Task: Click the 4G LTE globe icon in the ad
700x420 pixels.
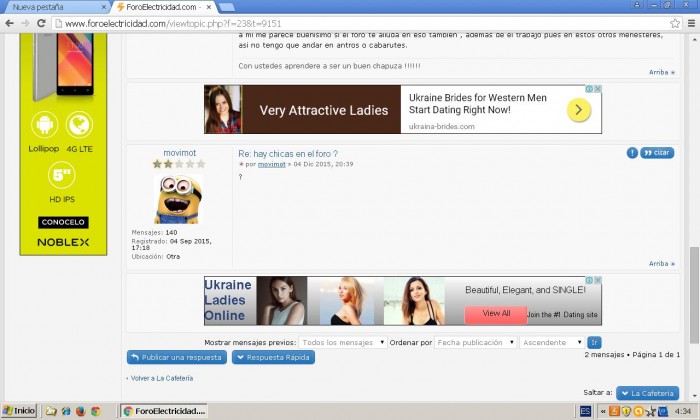Action: [x=79, y=125]
